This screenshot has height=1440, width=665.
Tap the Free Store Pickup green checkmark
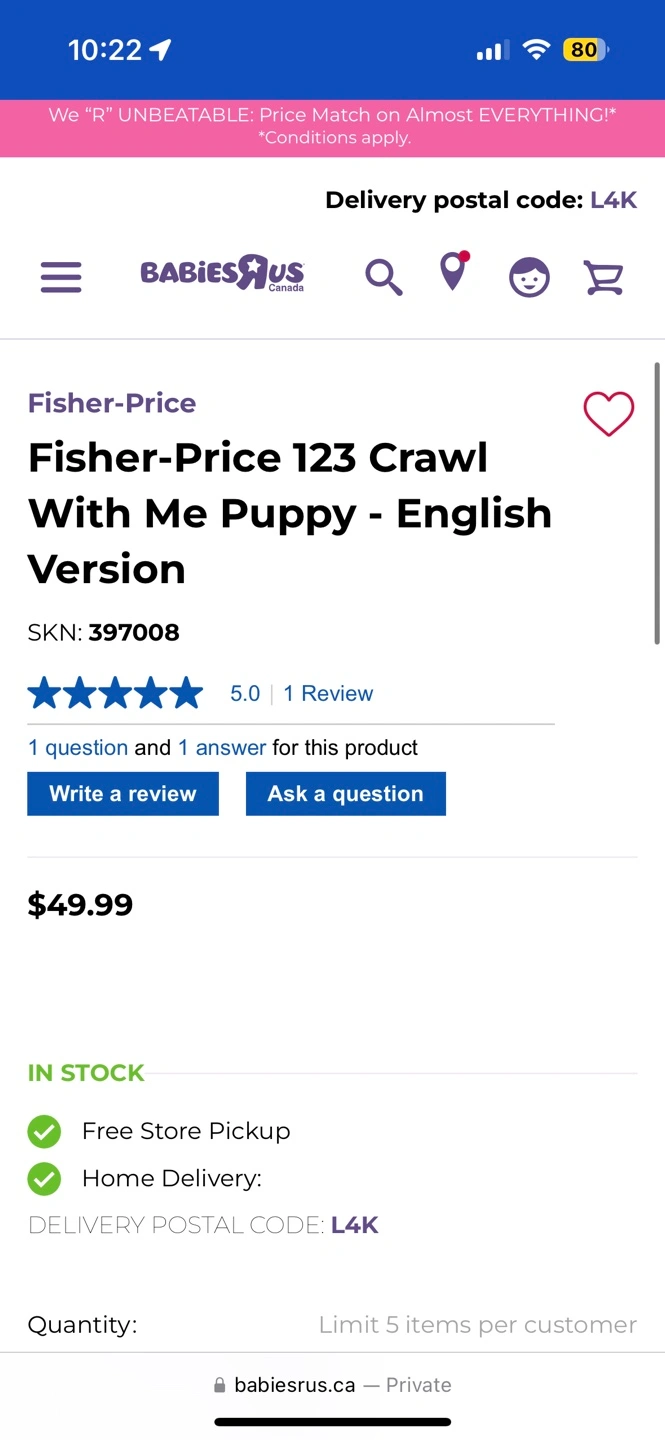(x=44, y=1131)
